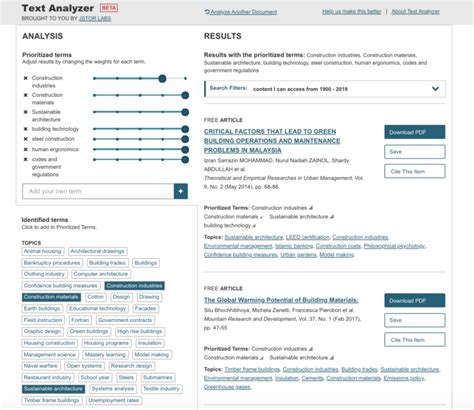Image resolution: width=474 pixels, height=410 pixels.
Task: Remove the Sustainable architecture prioritized term
Action: pos(26,112)
